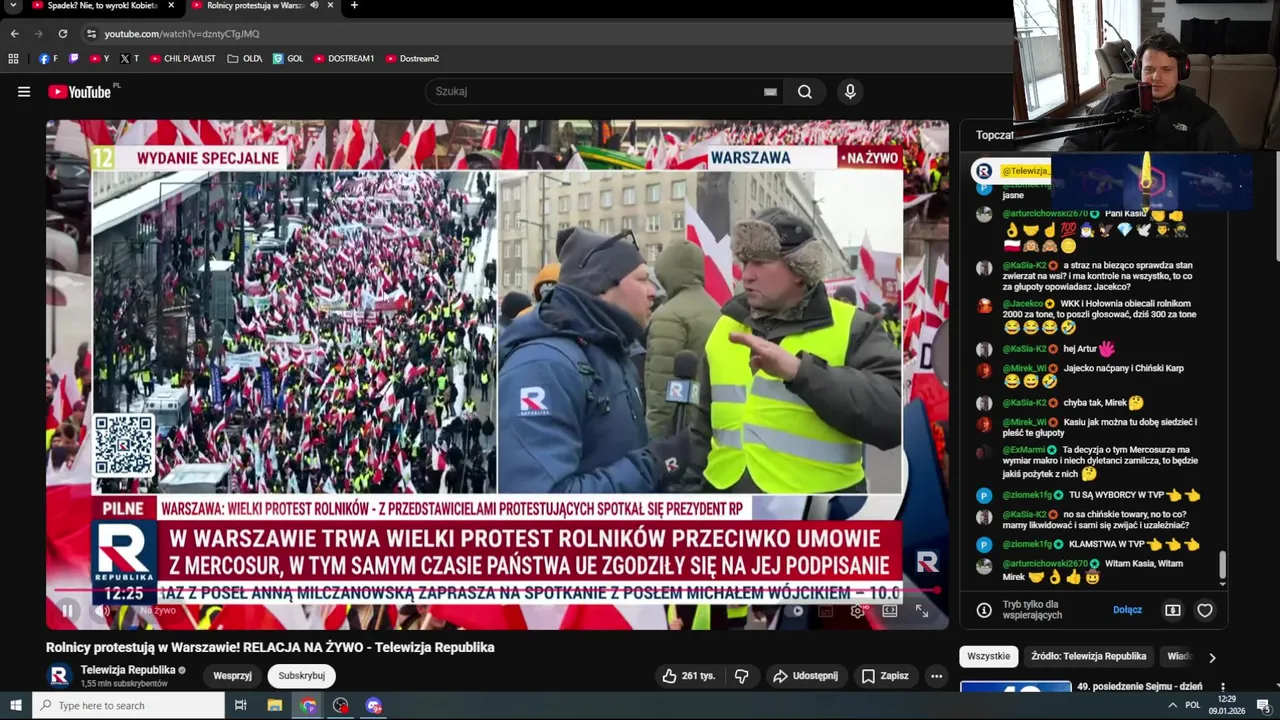Close the Spadek? Nie, to wyrok tab

171,6
